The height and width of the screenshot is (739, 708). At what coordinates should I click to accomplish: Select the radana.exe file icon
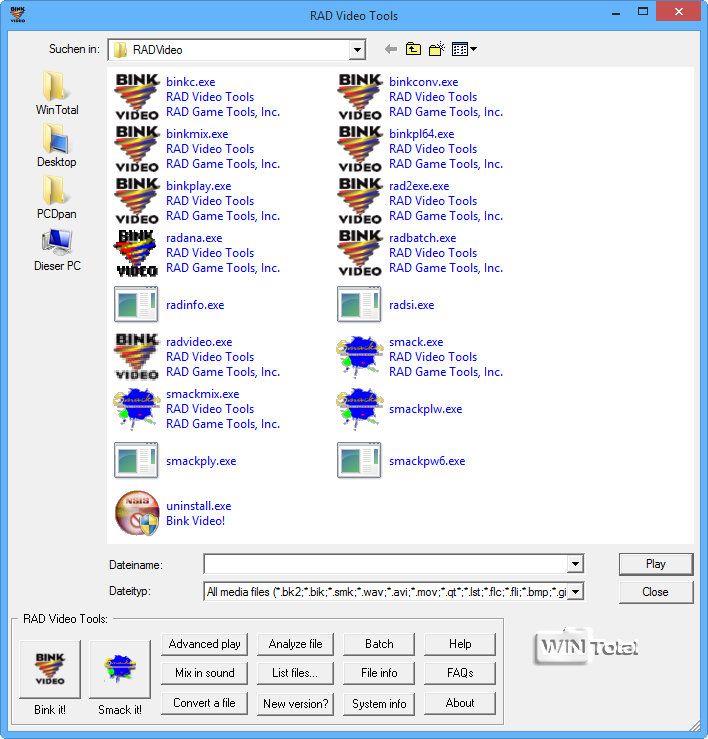[136, 253]
